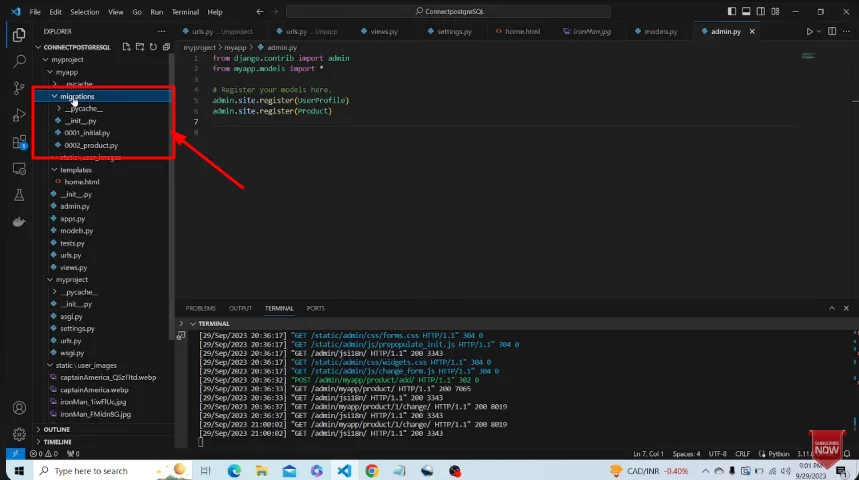The image size is (859, 480).
Task: Open remote window indicator in status bar
Action: 15,454
